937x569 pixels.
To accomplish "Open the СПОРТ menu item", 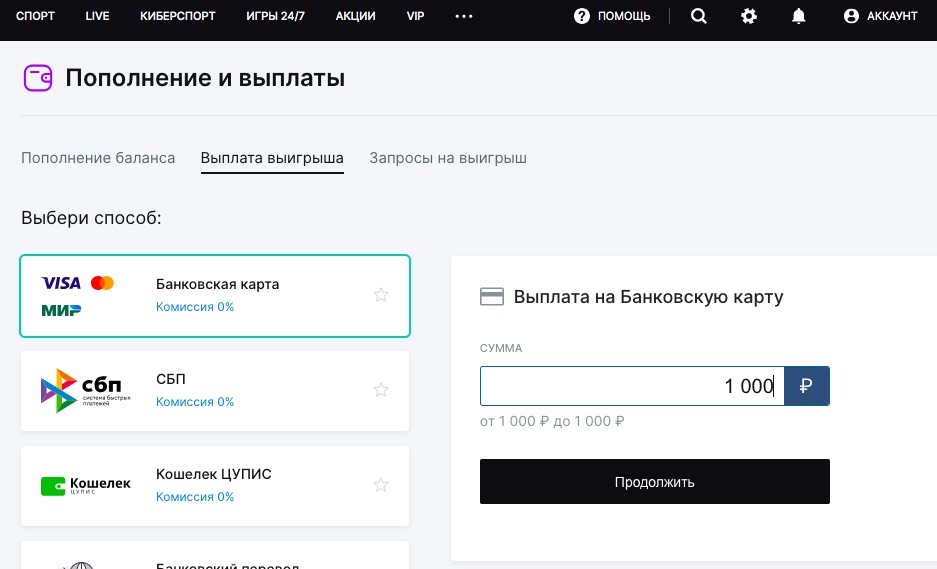I will tap(35, 16).
